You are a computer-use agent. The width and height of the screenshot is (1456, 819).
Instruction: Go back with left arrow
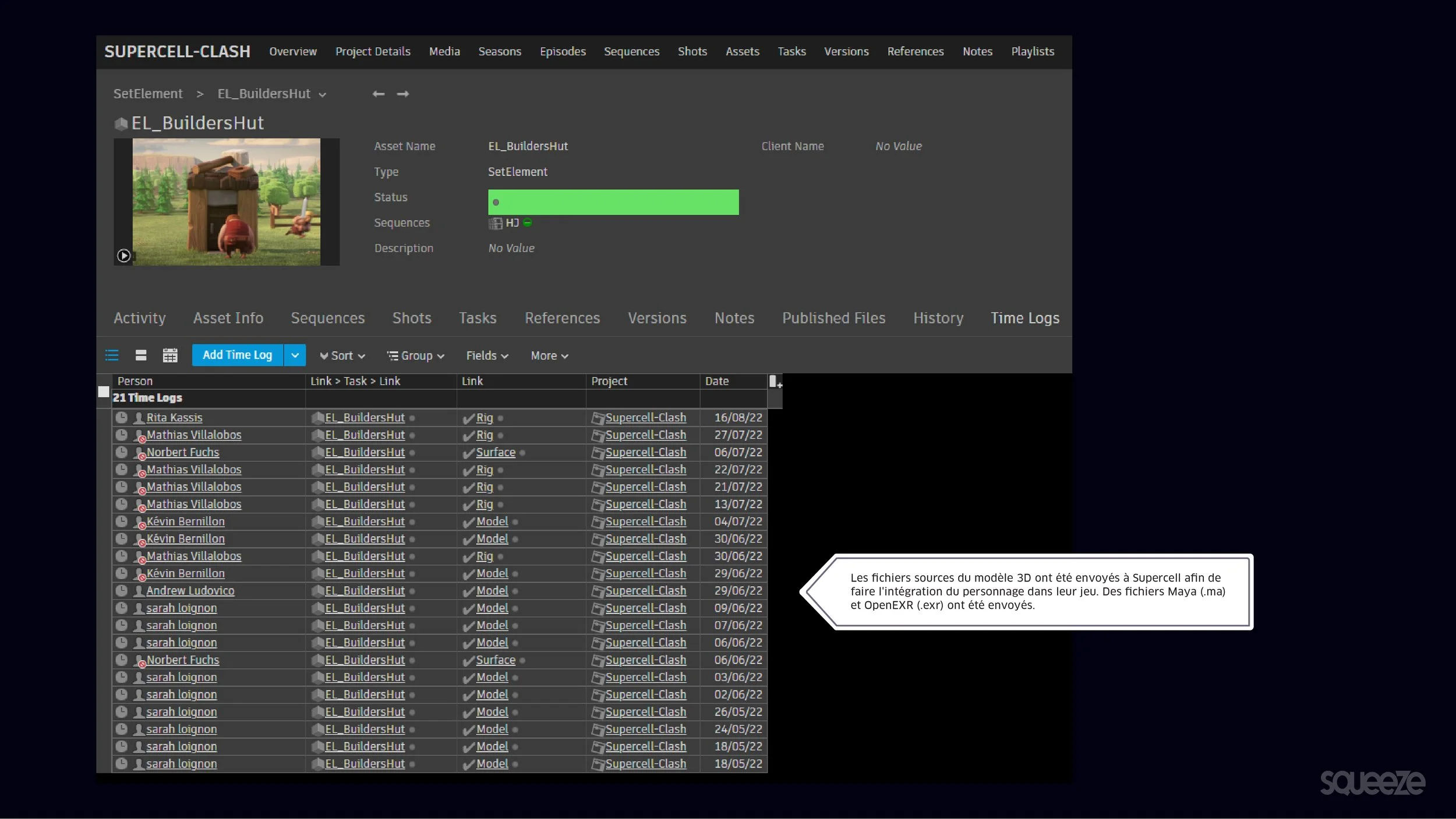[379, 94]
